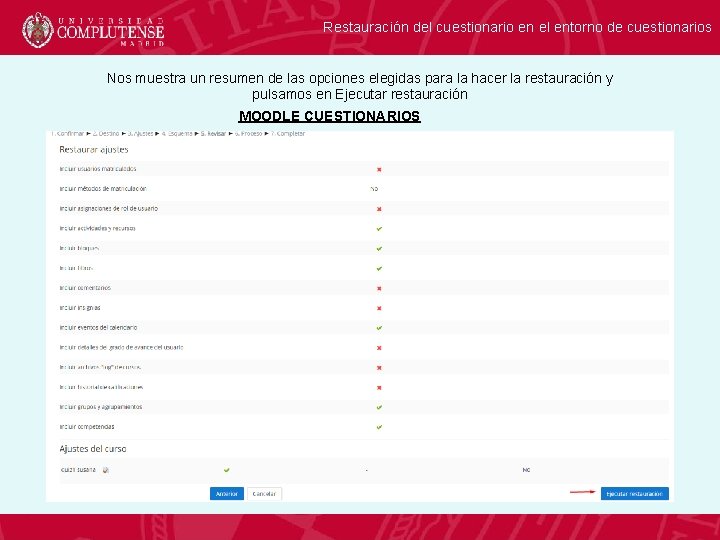Click green check for 'Incluir filtros'

tap(379, 268)
